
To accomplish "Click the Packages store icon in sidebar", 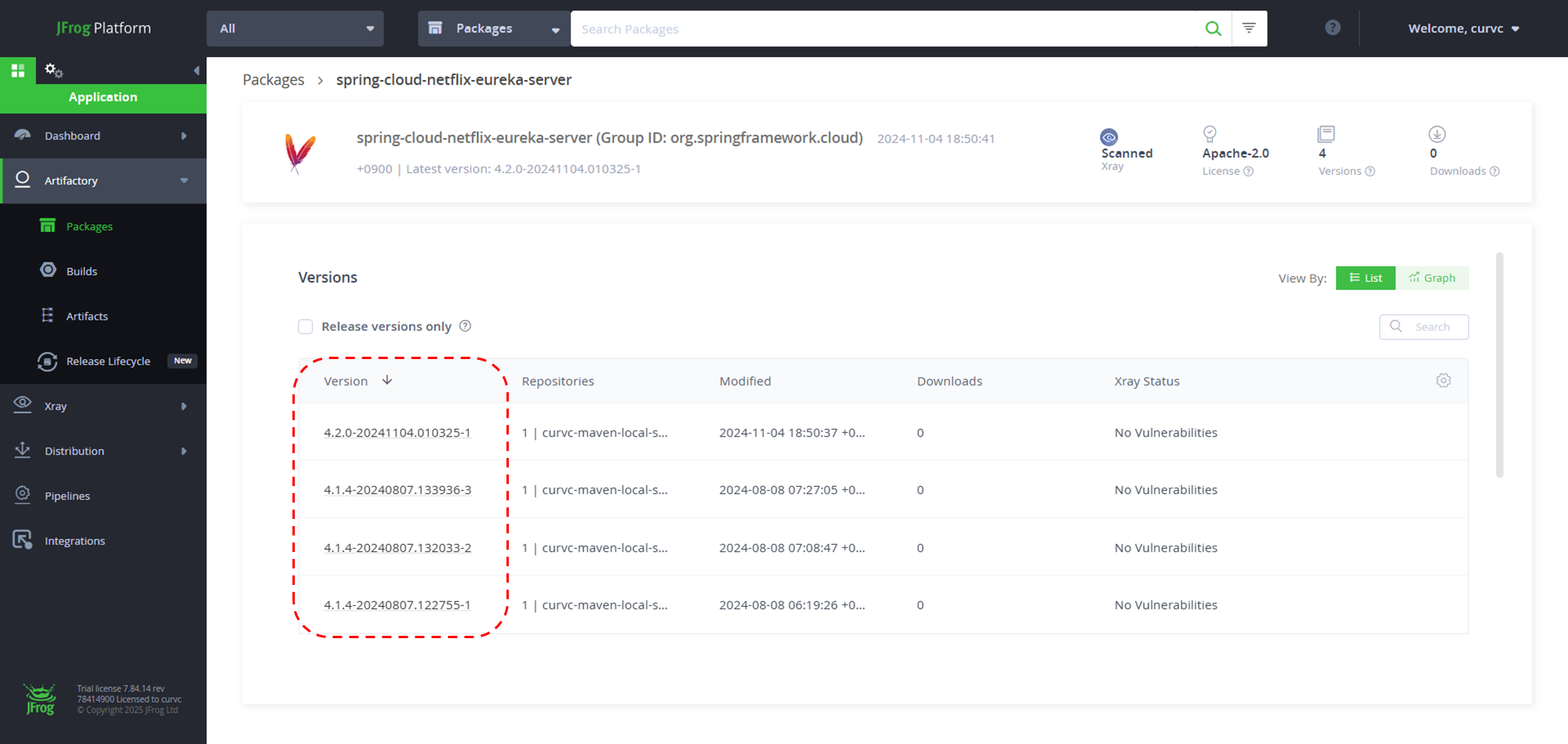I will (x=48, y=225).
